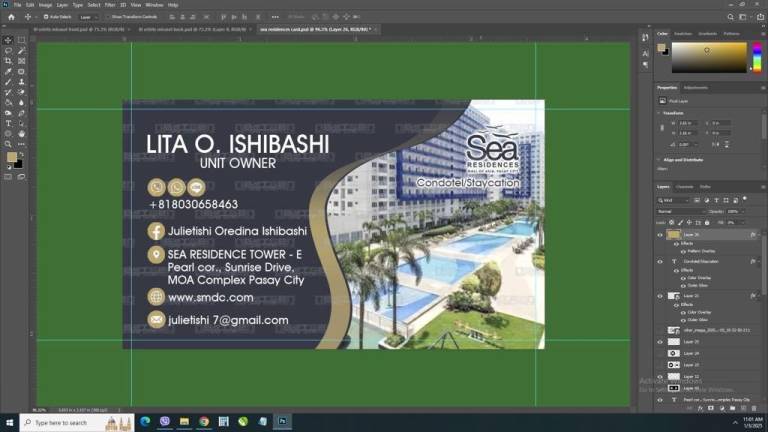Image resolution: width=768 pixels, height=432 pixels.
Task: Add layer style fx icon at panel bottom
Action: [x=700, y=408]
